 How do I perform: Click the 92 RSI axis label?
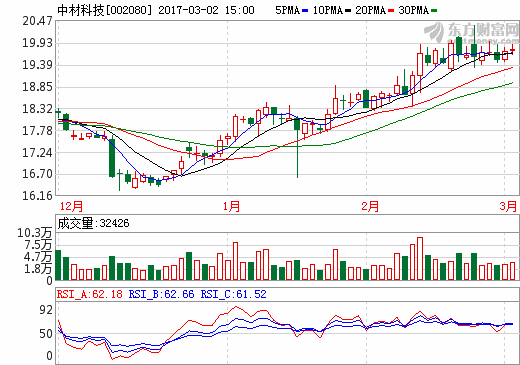[x=46, y=310]
